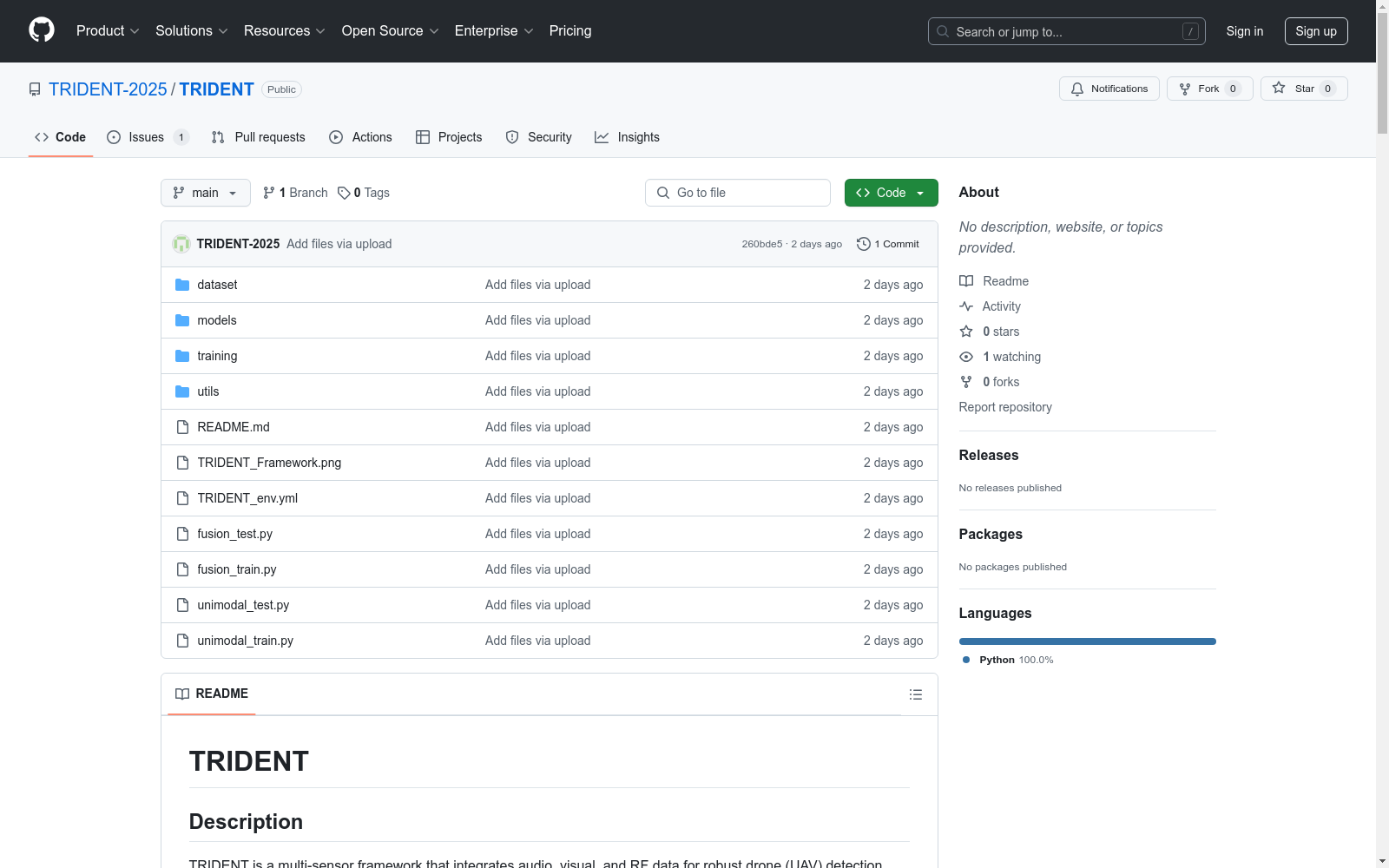Image resolution: width=1389 pixels, height=868 pixels.
Task: Click the unimodal_train.py file icon
Action: pos(182,641)
